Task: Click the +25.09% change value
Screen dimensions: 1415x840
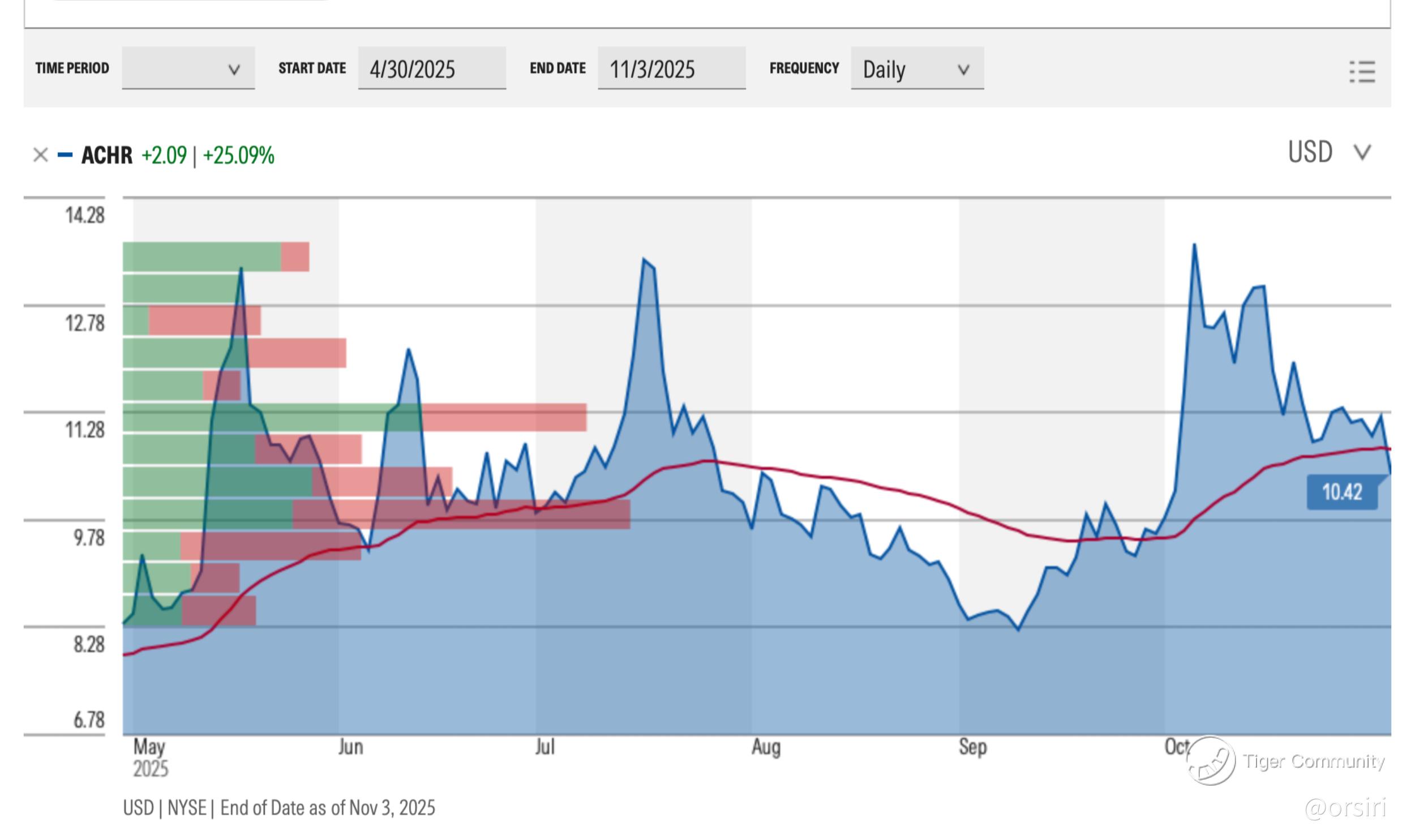Action: 238,155
